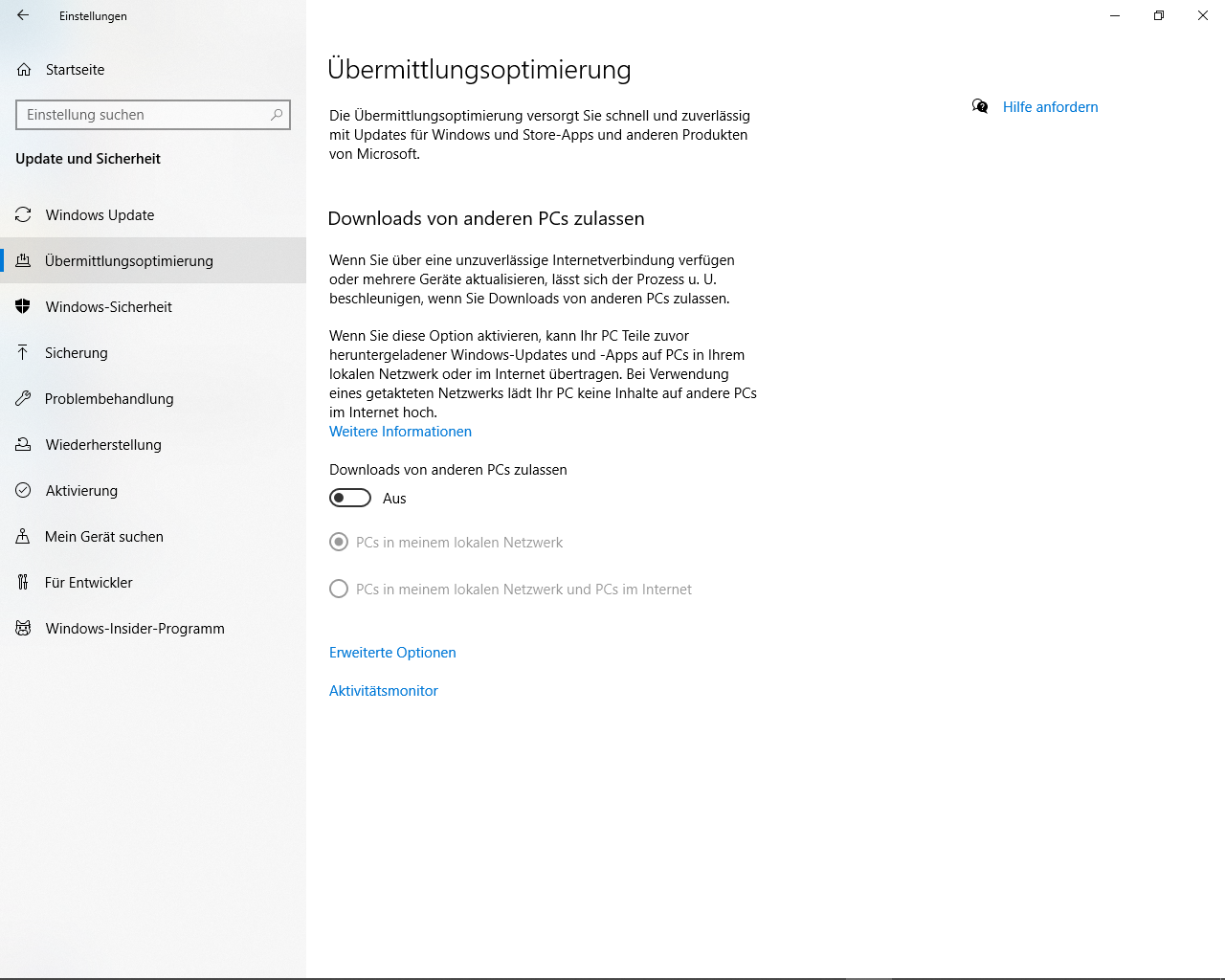Click the Für Entwickler tools icon
The width and height of the screenshot is (1225, 980).
23,582
